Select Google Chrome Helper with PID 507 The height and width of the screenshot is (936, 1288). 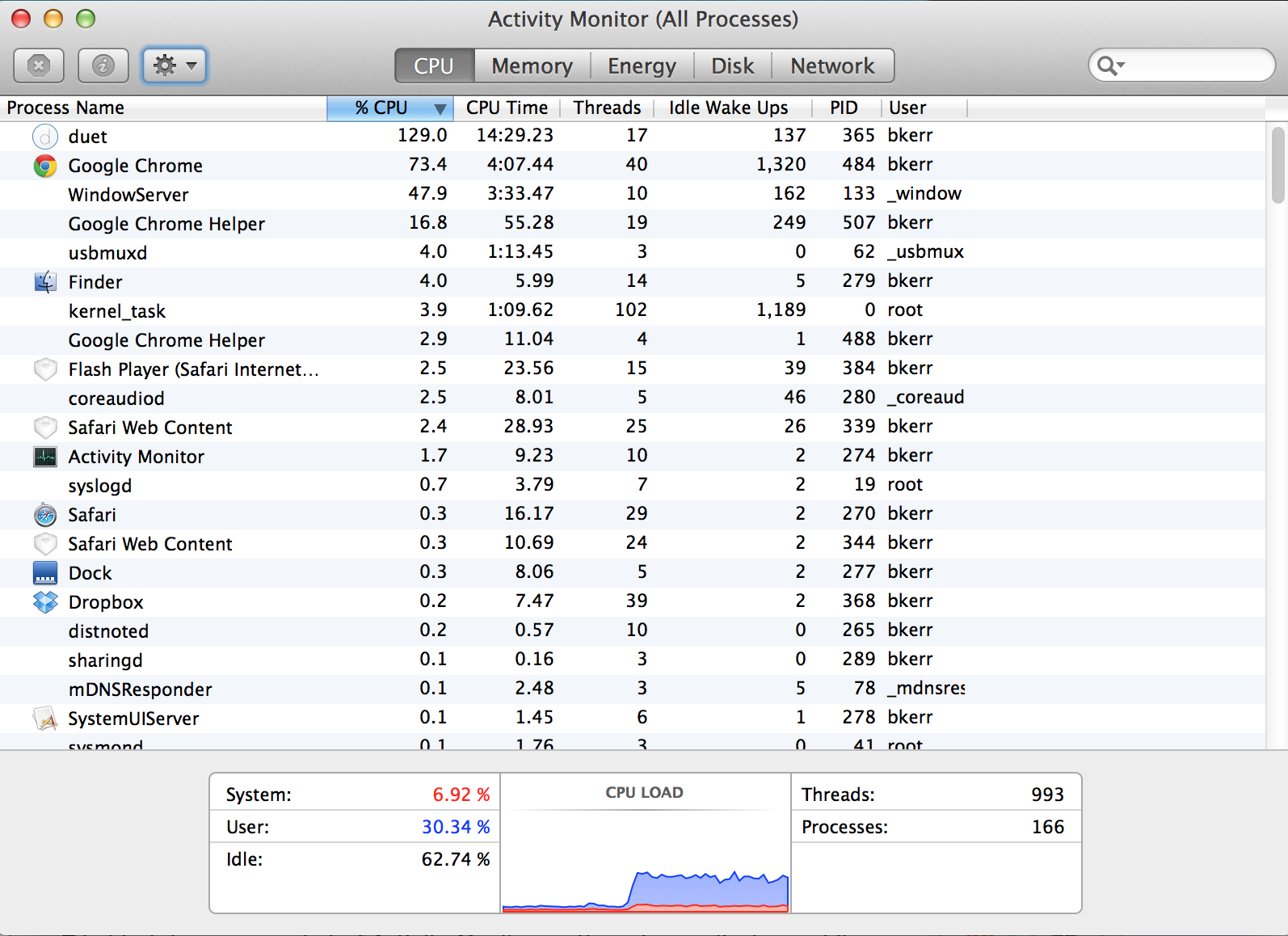(633, 224)
